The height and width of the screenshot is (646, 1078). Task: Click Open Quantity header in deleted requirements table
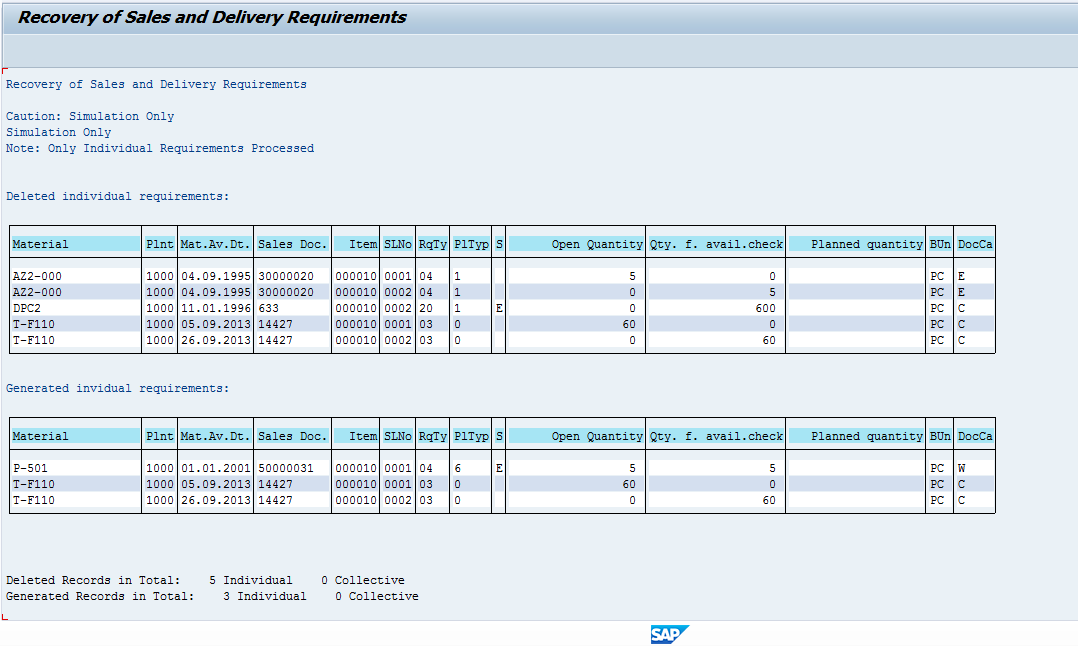point(597,244)
